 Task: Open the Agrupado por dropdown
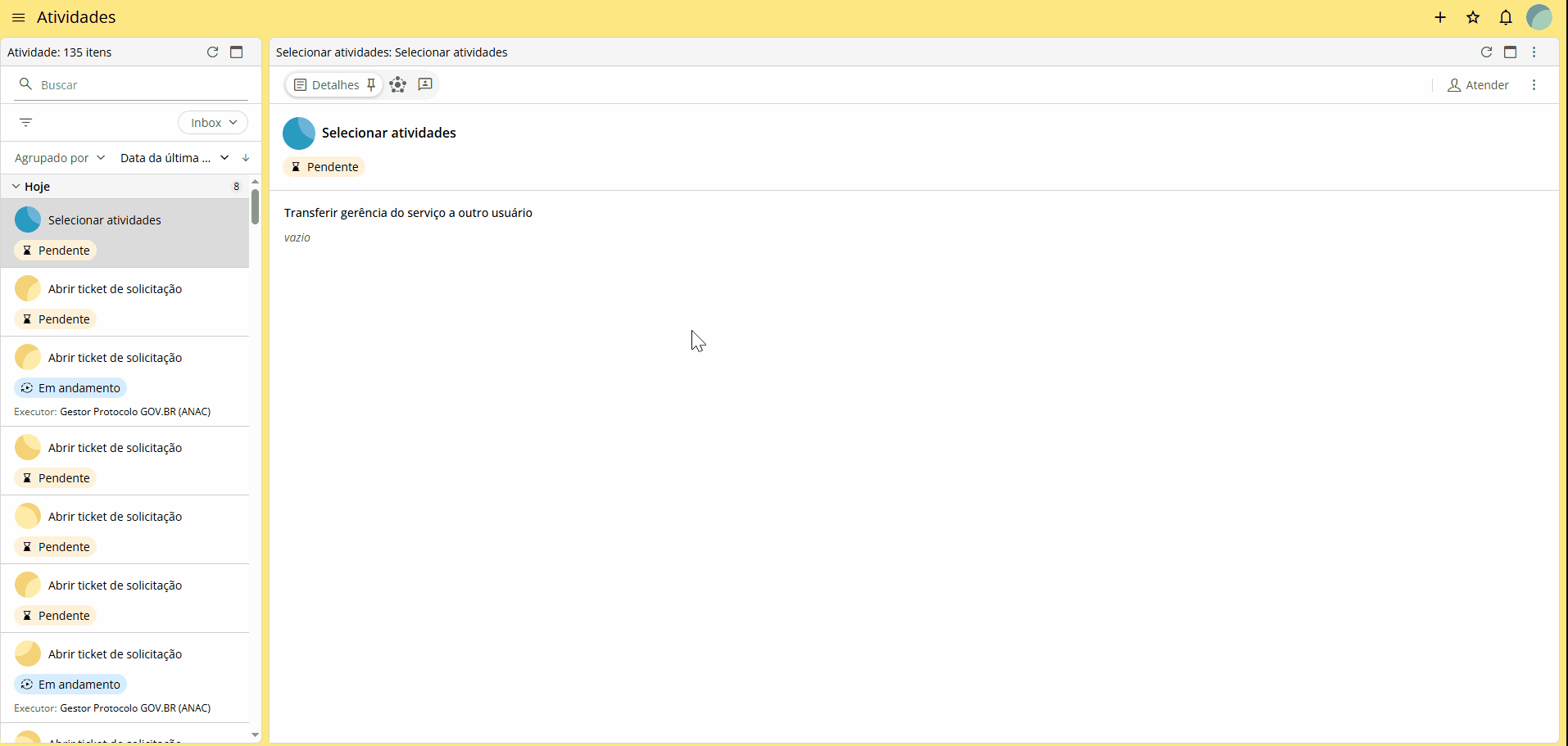click(x=60, y=158)
